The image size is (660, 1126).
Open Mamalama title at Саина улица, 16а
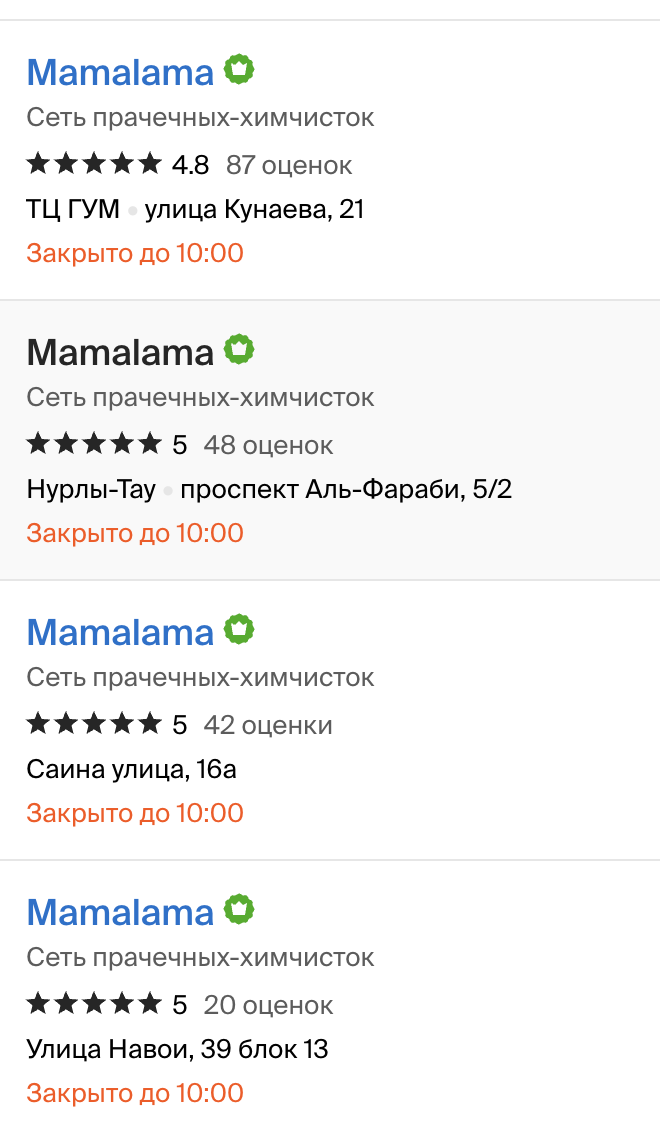(120, 632)
